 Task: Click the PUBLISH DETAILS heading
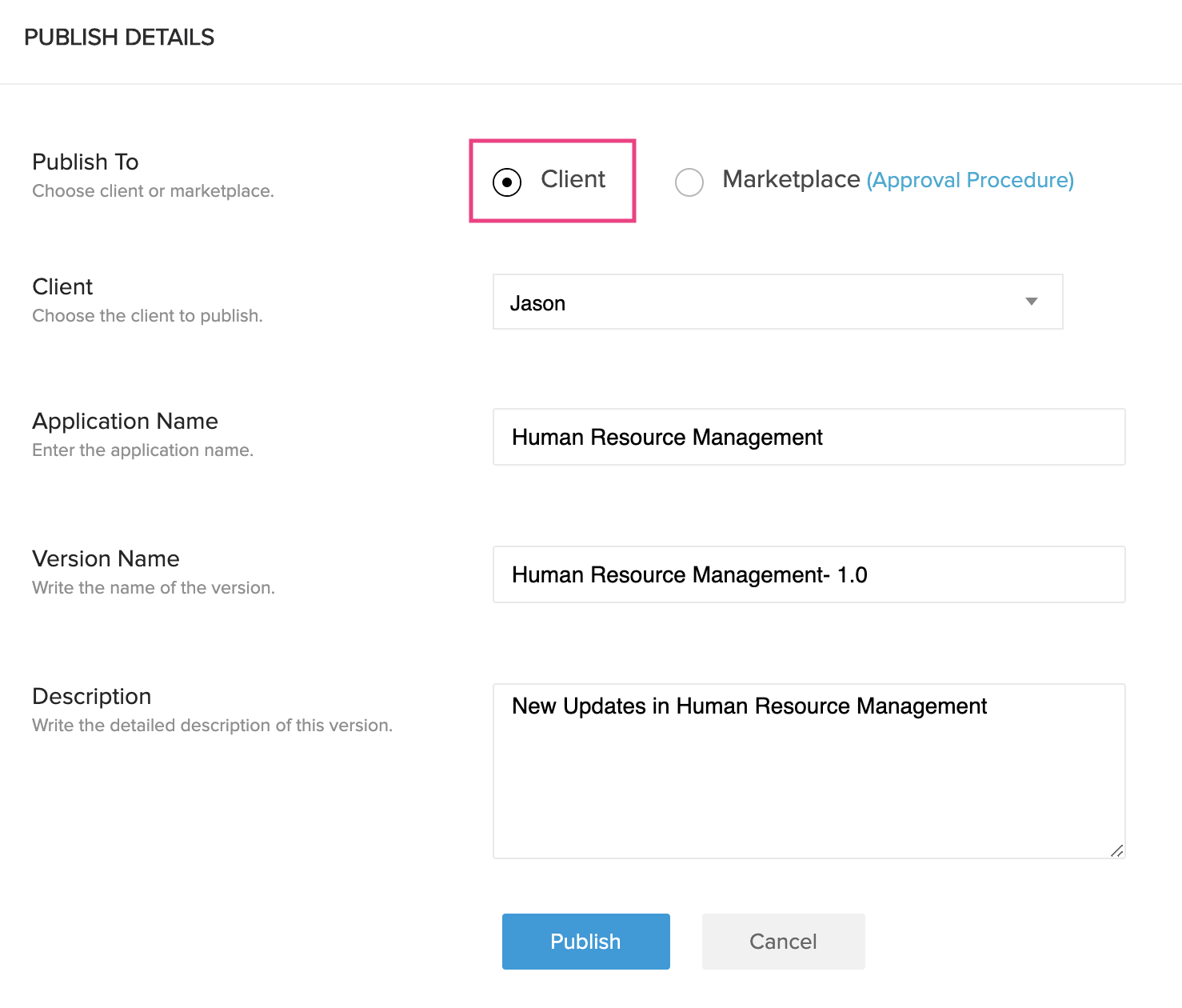tap(119, 38)
